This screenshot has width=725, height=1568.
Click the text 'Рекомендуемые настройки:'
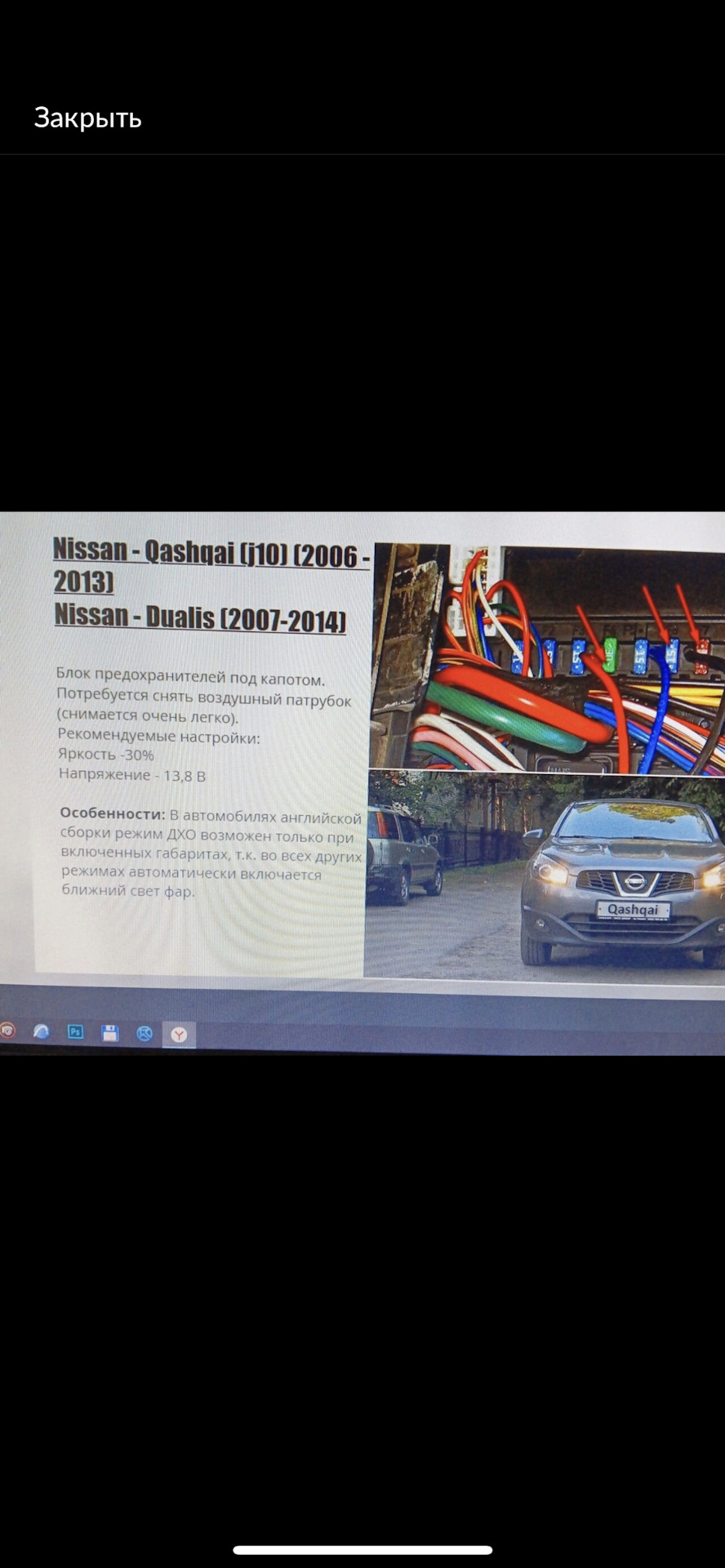158,736
